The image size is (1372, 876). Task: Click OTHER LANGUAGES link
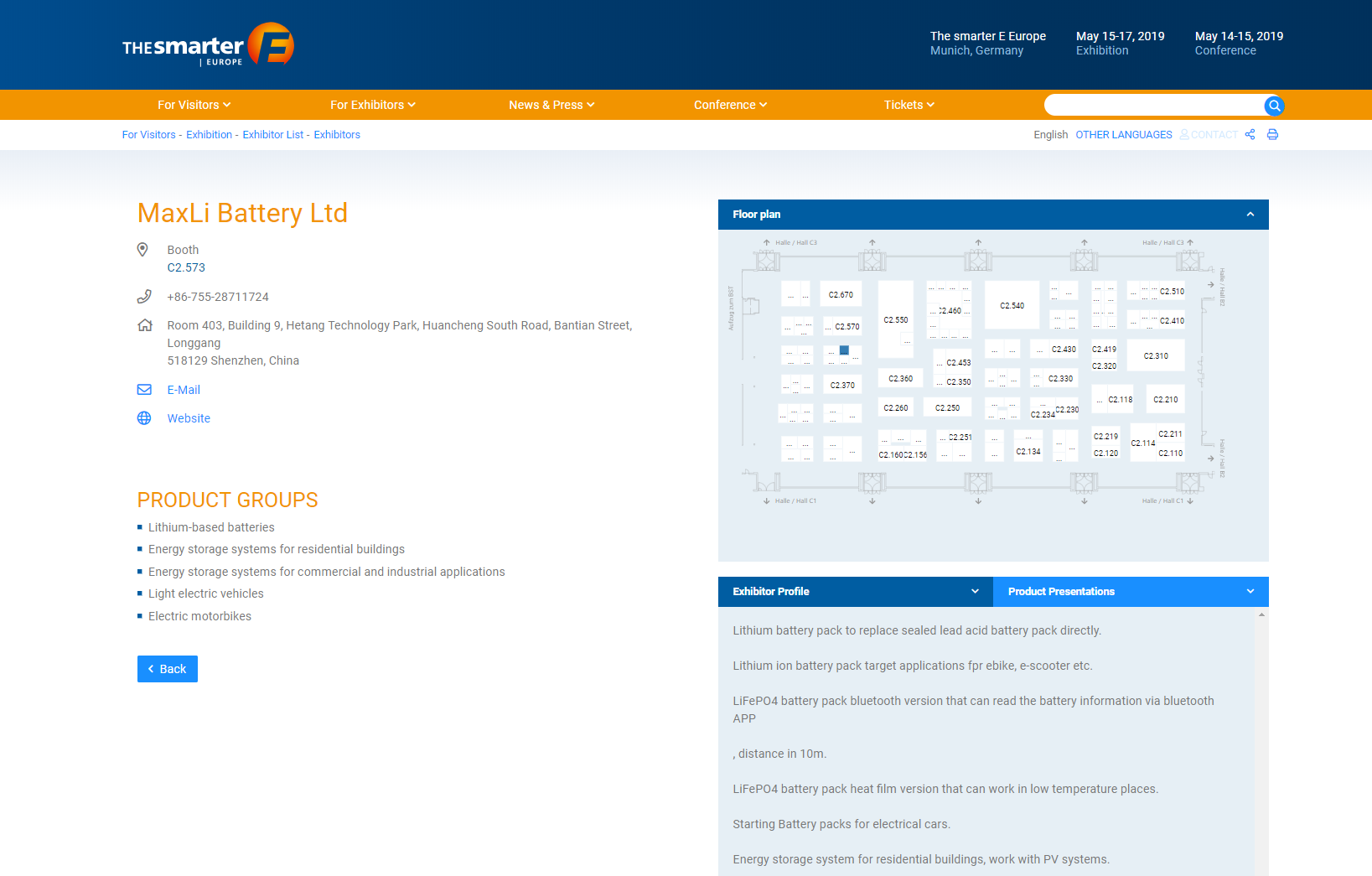tap(1124, 135)
